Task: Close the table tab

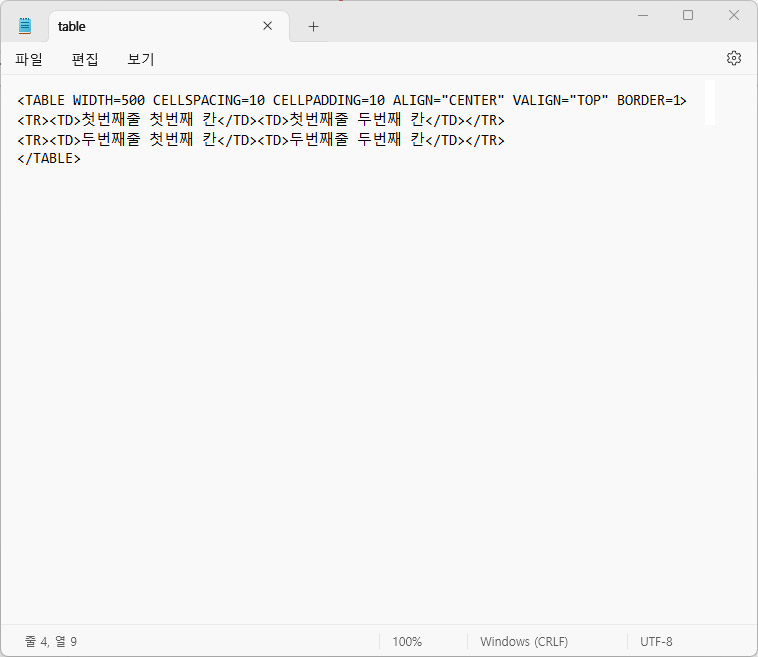Action: pos(267,26)
